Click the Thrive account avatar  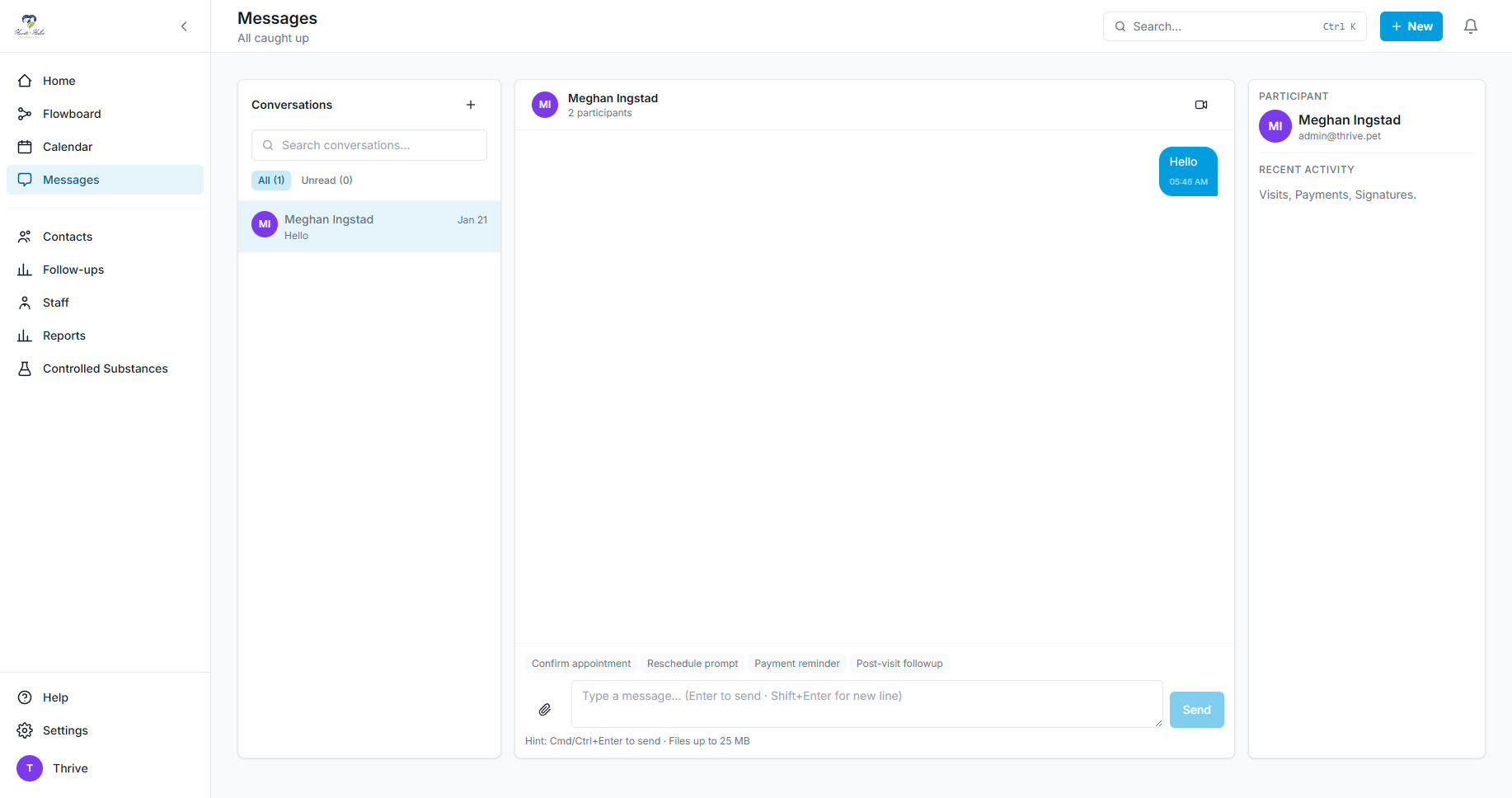pos(30,768)
